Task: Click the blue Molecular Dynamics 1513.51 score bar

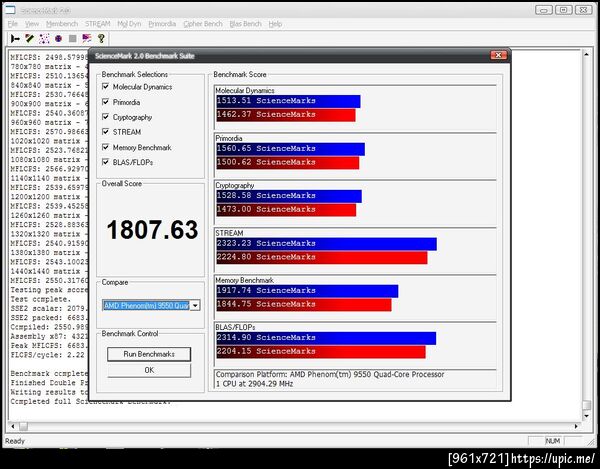Action: pos(288,101)
